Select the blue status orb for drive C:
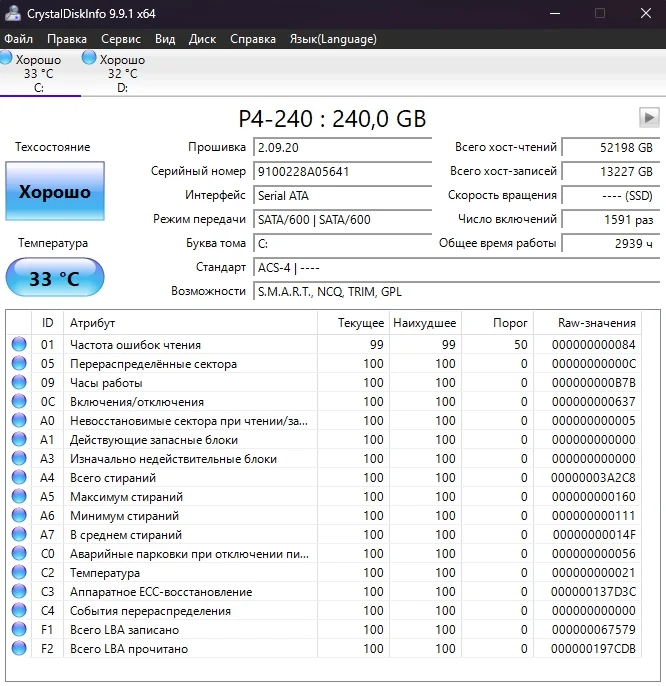 [6, 57]
